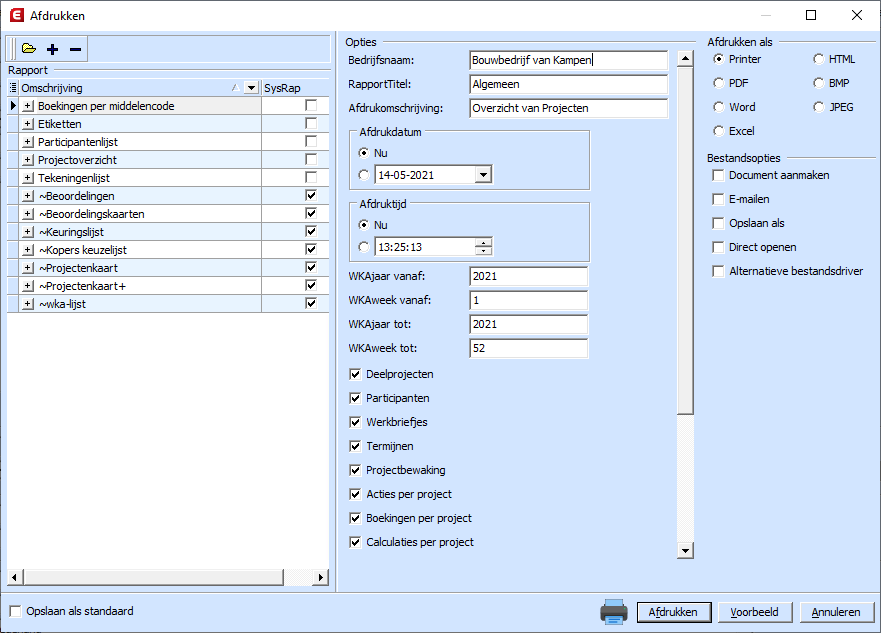Choose specific time radio in Afdruktijd
This screenshot has height=633, width=881.
click(364, 247)
